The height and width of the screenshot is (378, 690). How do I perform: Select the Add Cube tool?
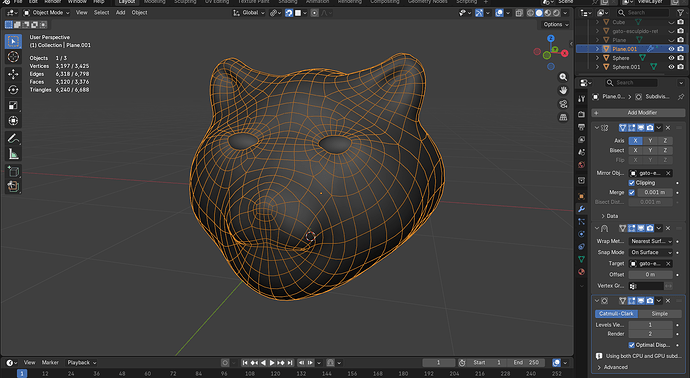point(13,171)
